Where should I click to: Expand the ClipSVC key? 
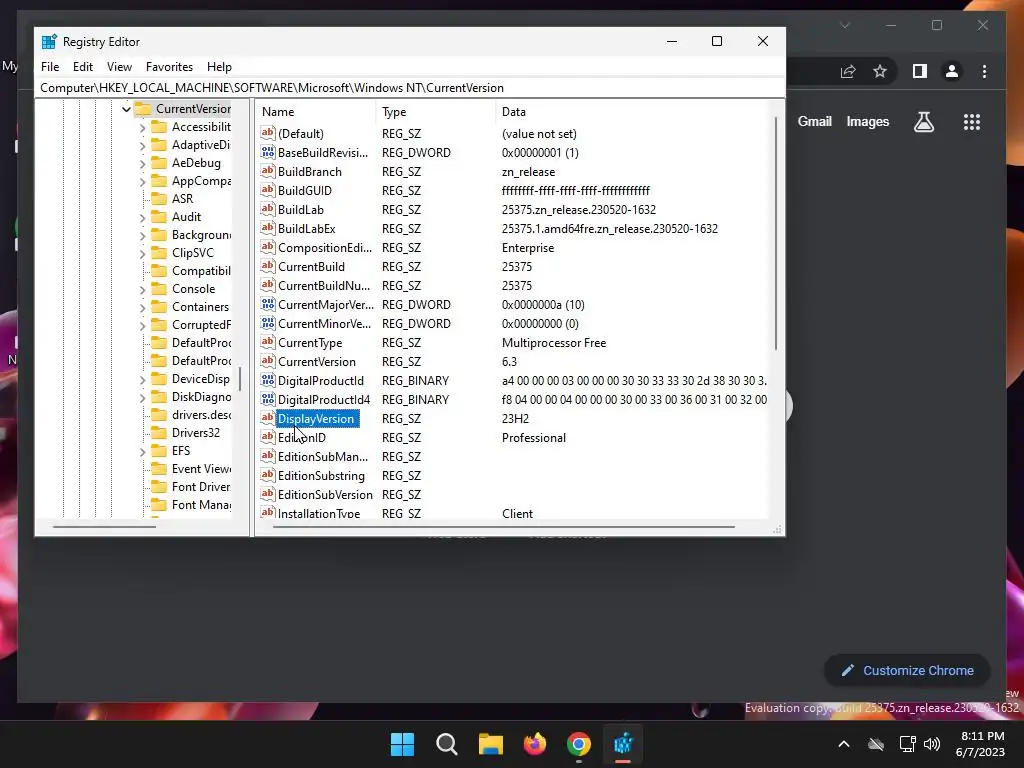(142, 253)
